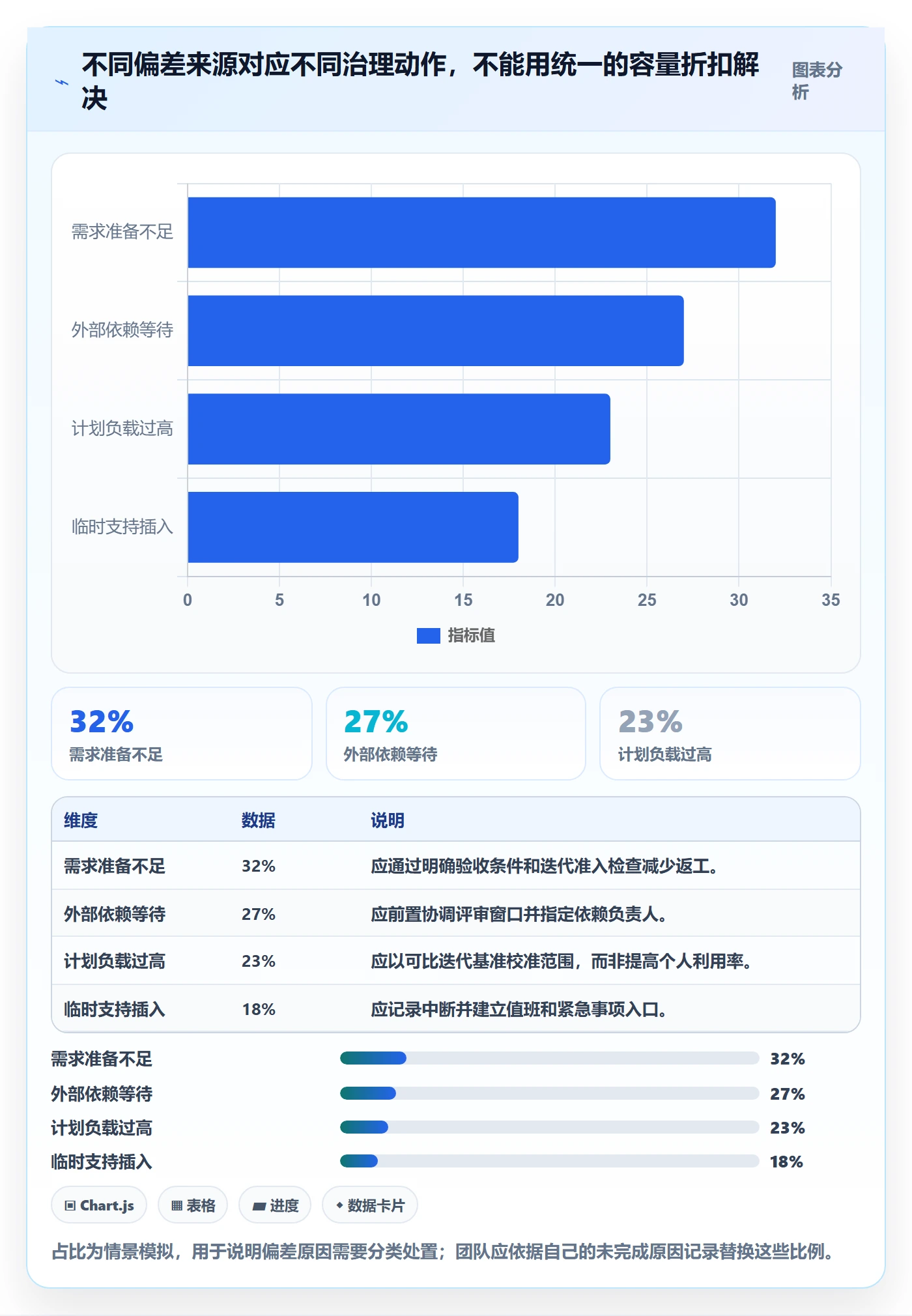Click the 维度 column header
Screen dimensions: 912x1316
coord(81,820)
